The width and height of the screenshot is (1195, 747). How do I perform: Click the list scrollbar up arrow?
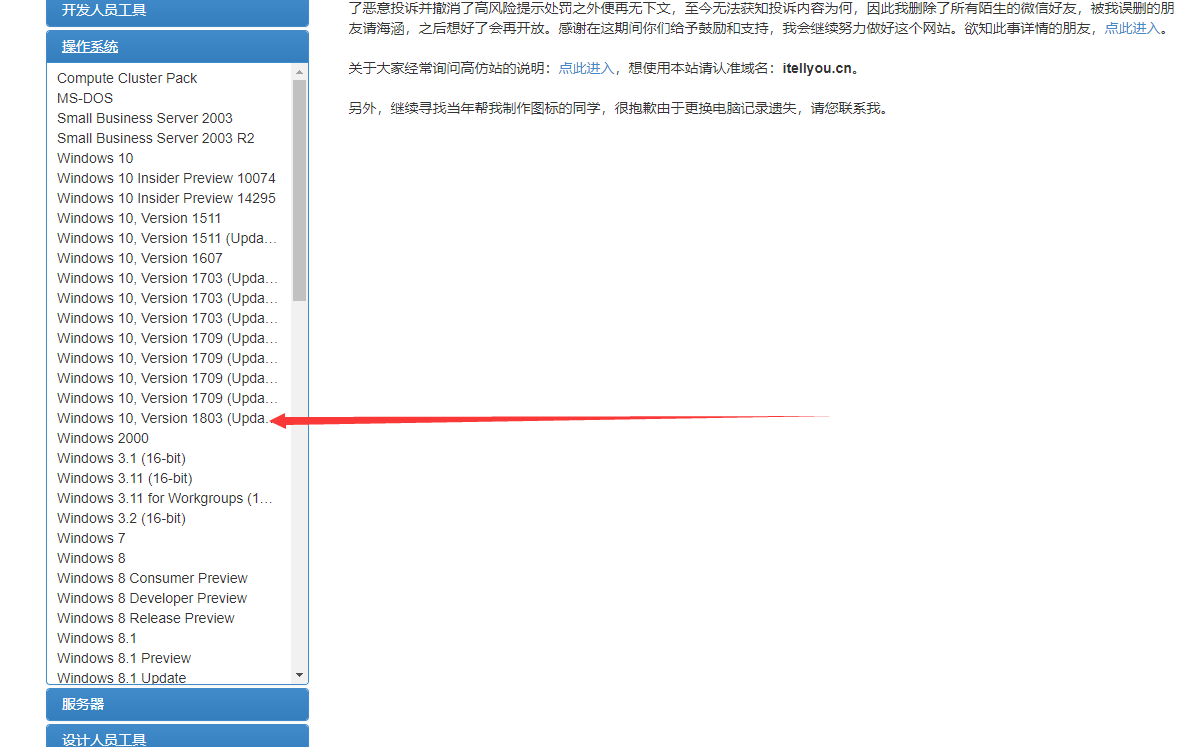click(x=299, y=72)
